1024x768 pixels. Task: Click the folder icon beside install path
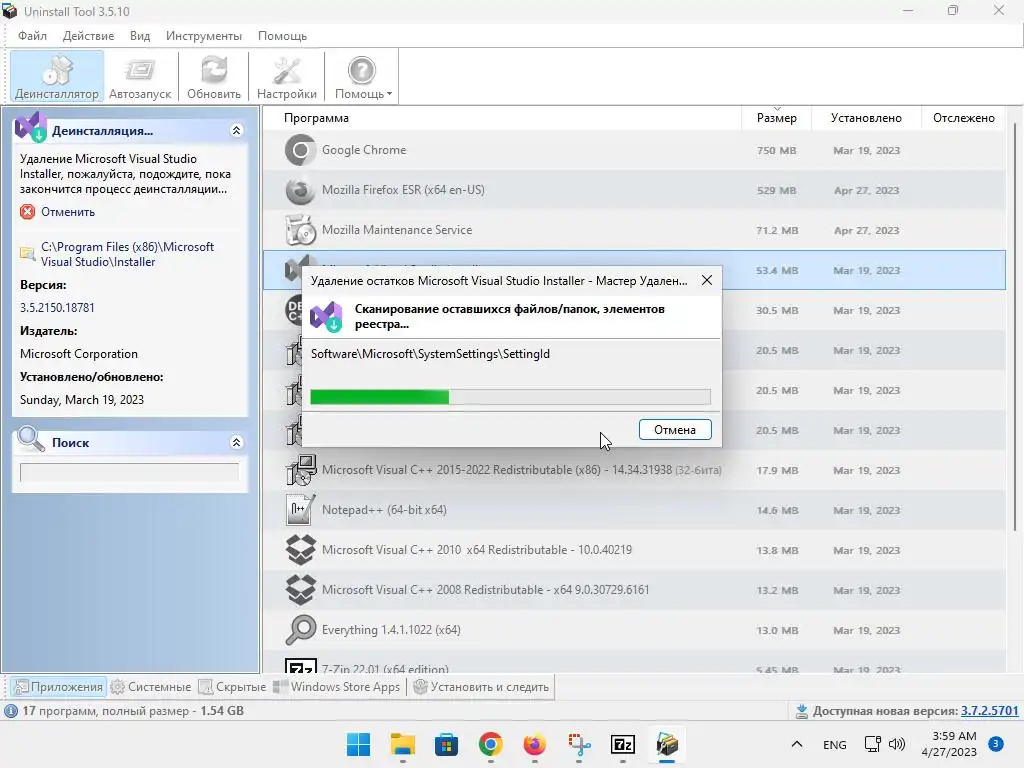[x=27, y=253]
